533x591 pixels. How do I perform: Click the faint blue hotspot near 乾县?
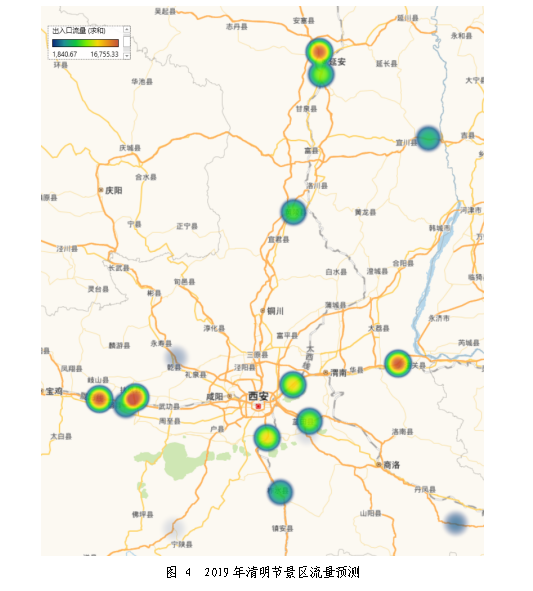tap(176, 356)
